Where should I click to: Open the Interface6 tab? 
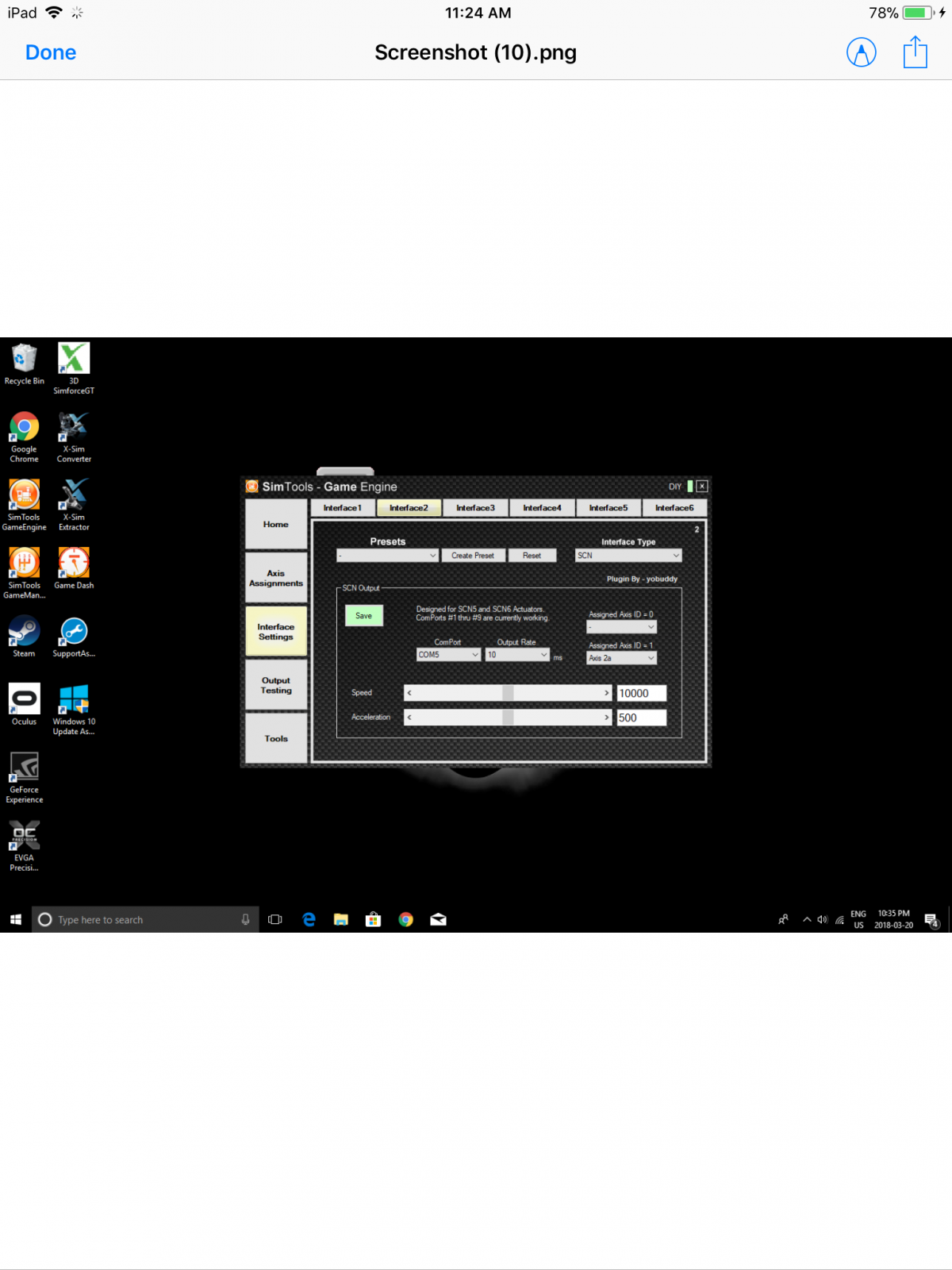point(674,508)
